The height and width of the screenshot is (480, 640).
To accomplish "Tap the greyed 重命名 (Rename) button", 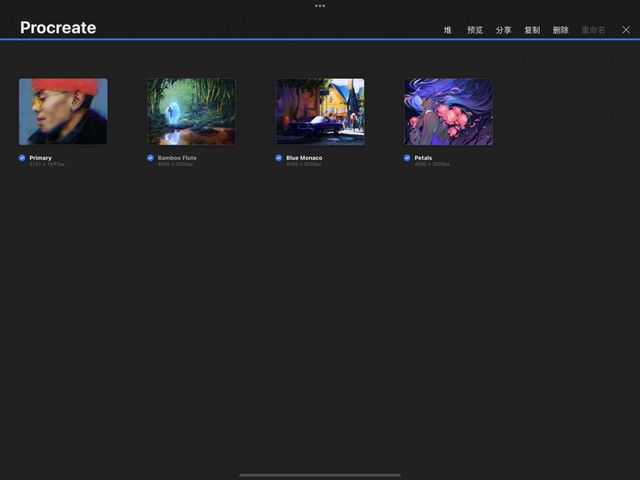I will click(593, 30).
